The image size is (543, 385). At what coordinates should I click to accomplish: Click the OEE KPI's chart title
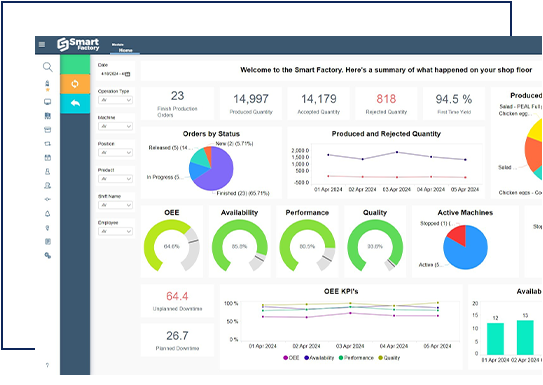coord(341,292)
